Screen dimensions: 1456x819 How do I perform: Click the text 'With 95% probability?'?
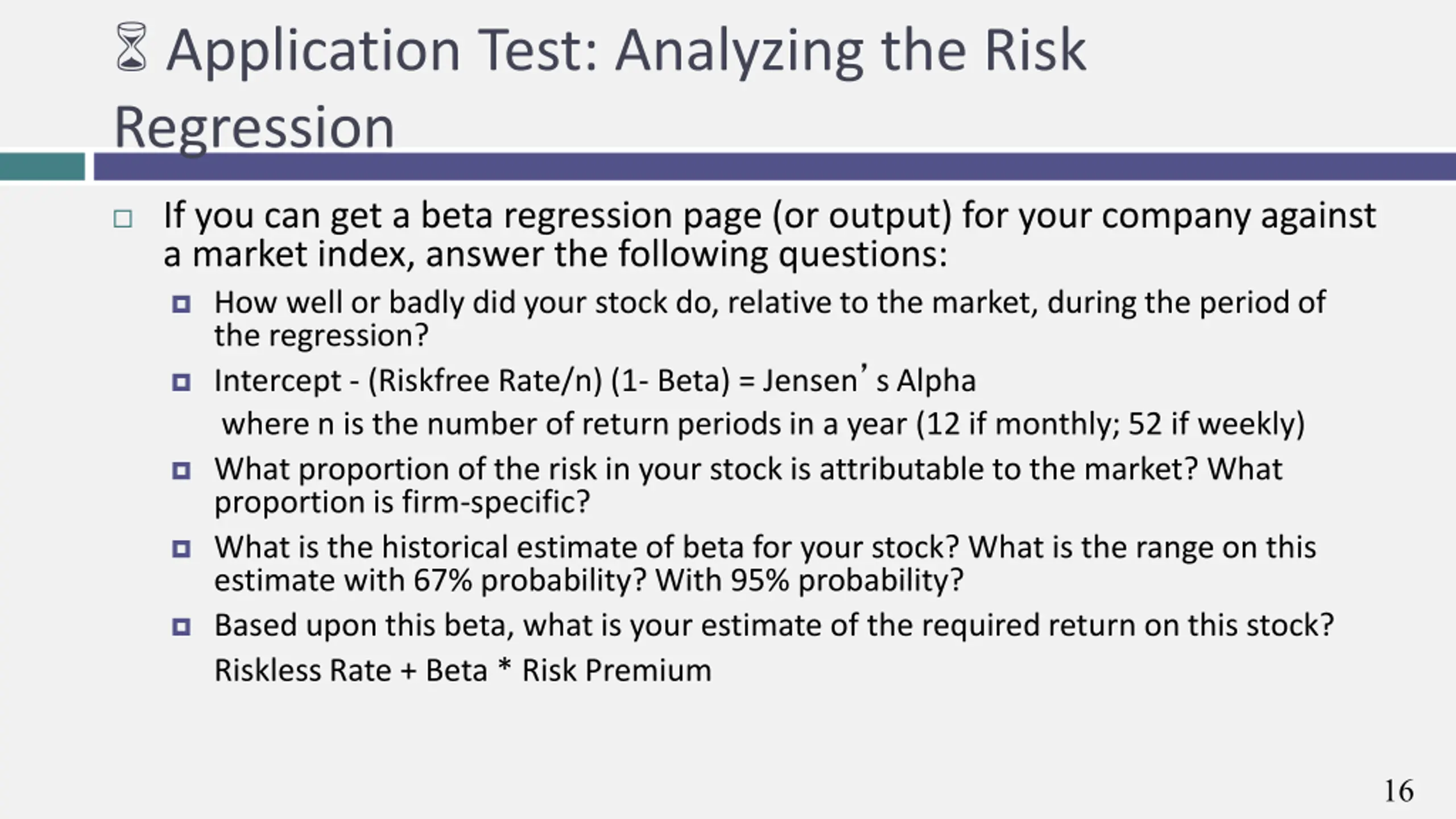[x=810, y=581]
